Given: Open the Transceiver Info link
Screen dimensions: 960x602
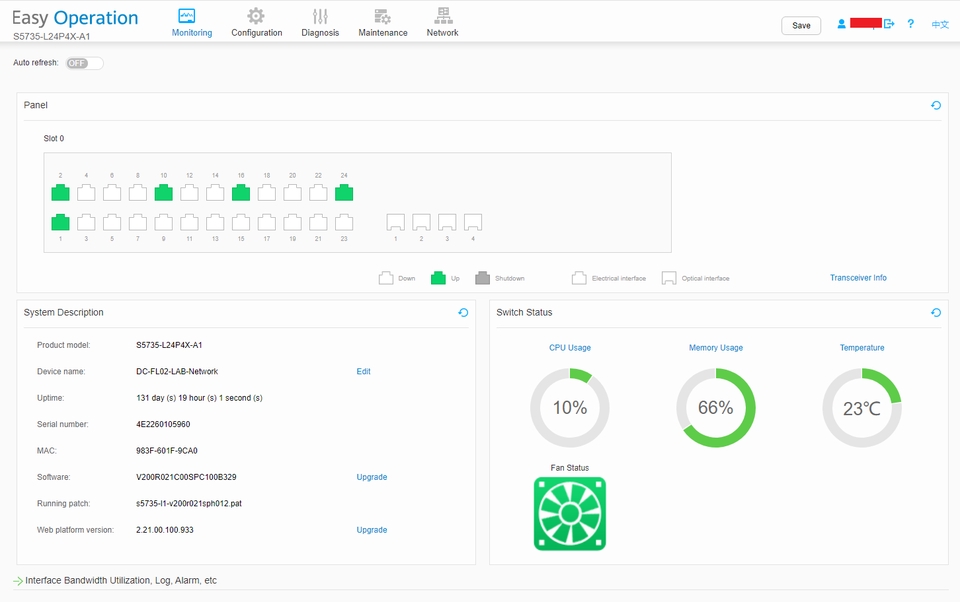Looking at the screenshot, I should tap(858, 278).
